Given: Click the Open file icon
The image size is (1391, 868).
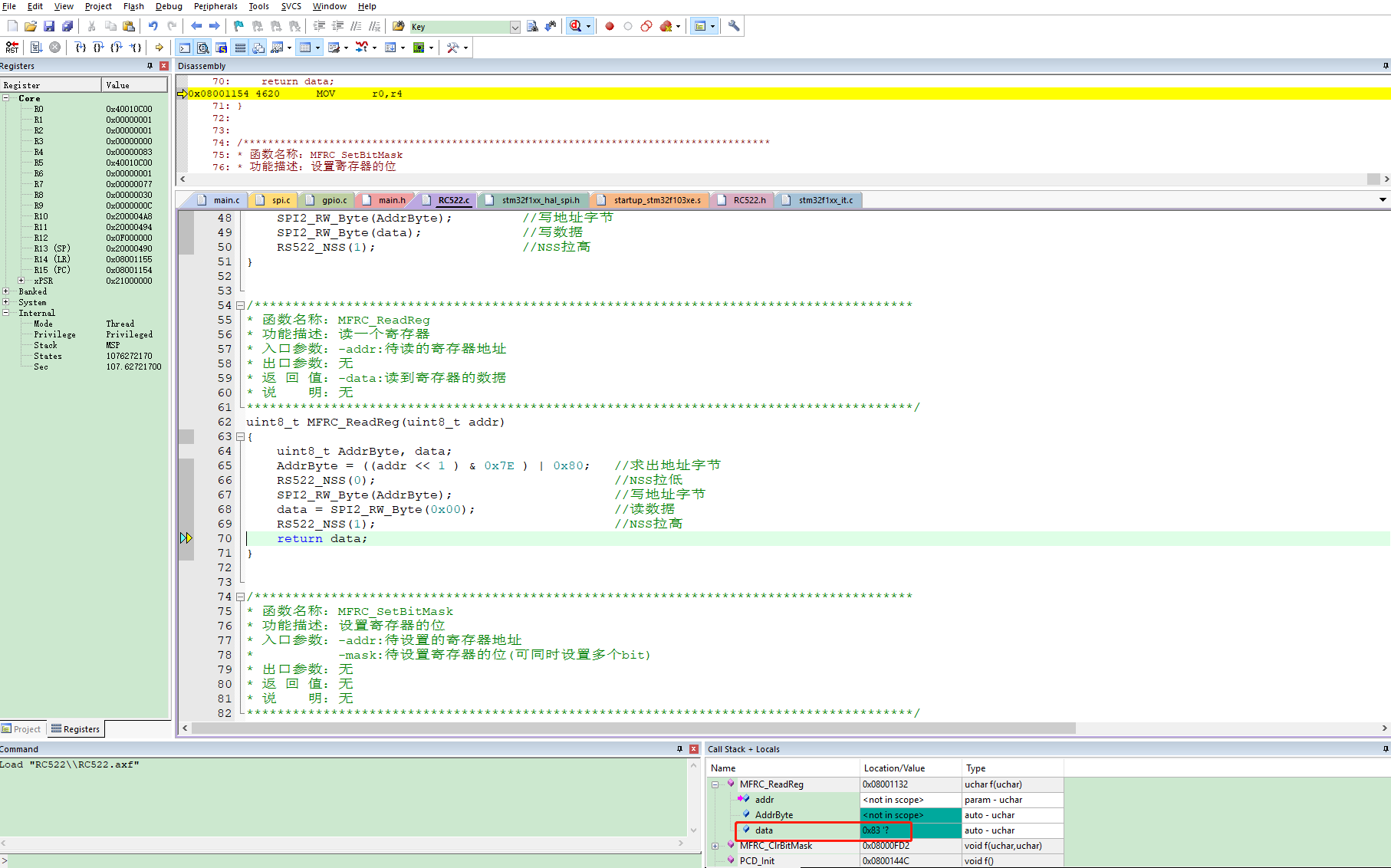Looking at the screenshot, I should (31, 26).
